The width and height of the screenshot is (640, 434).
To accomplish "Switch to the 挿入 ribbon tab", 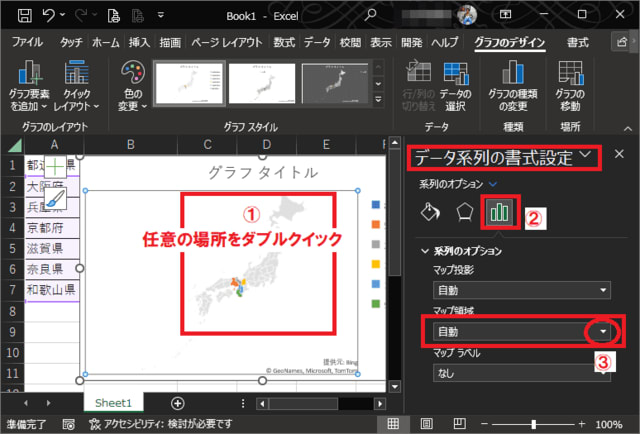I will (139, 43).
